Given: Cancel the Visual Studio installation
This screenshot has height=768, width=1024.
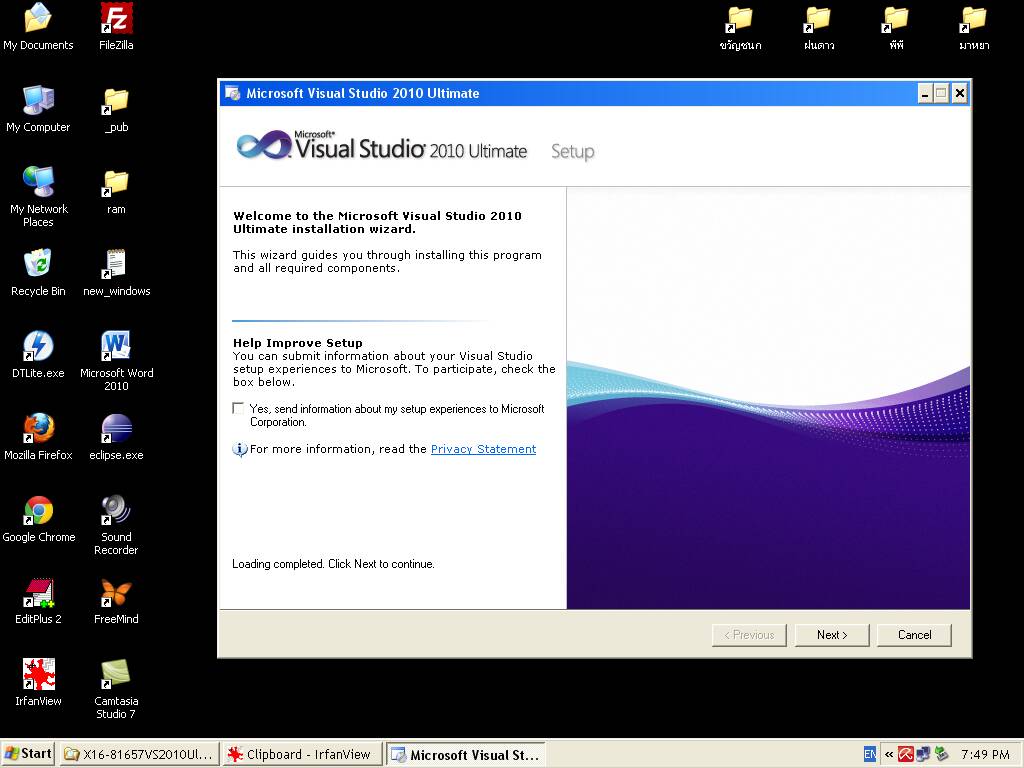Looking at the screenshot, I should [x=914, y=635].
